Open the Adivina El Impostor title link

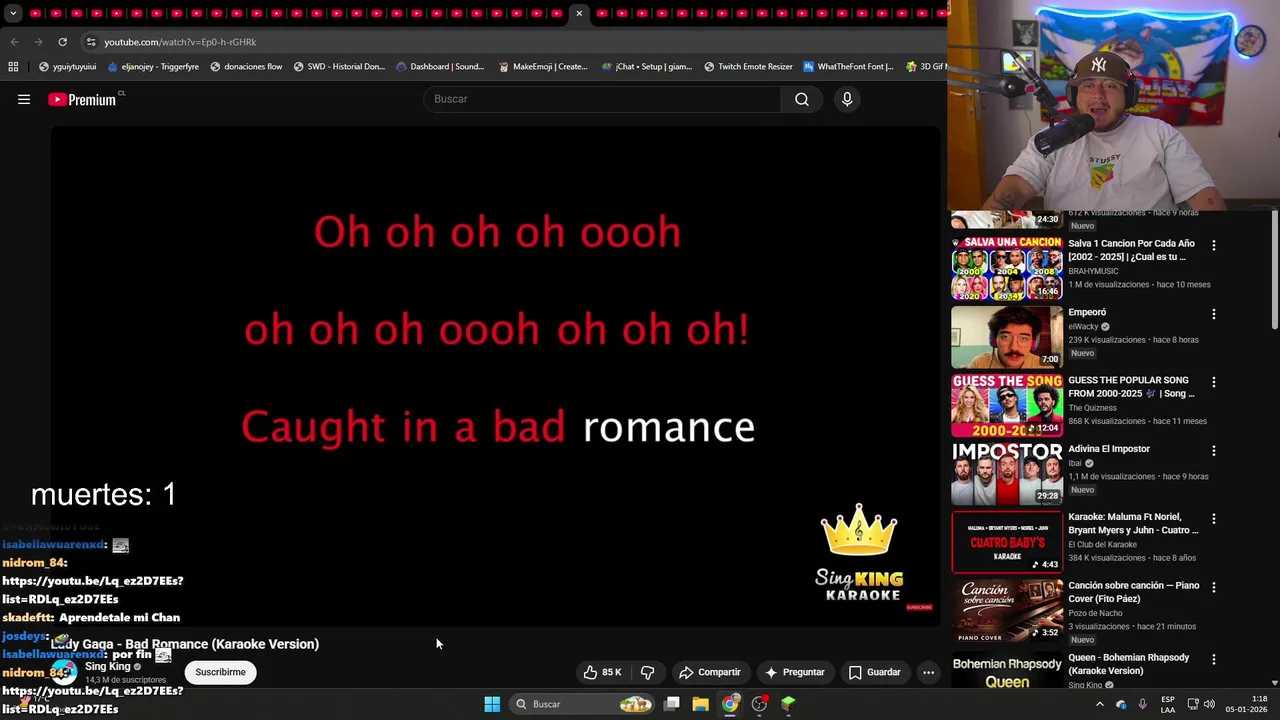(x=1108, y=449)
